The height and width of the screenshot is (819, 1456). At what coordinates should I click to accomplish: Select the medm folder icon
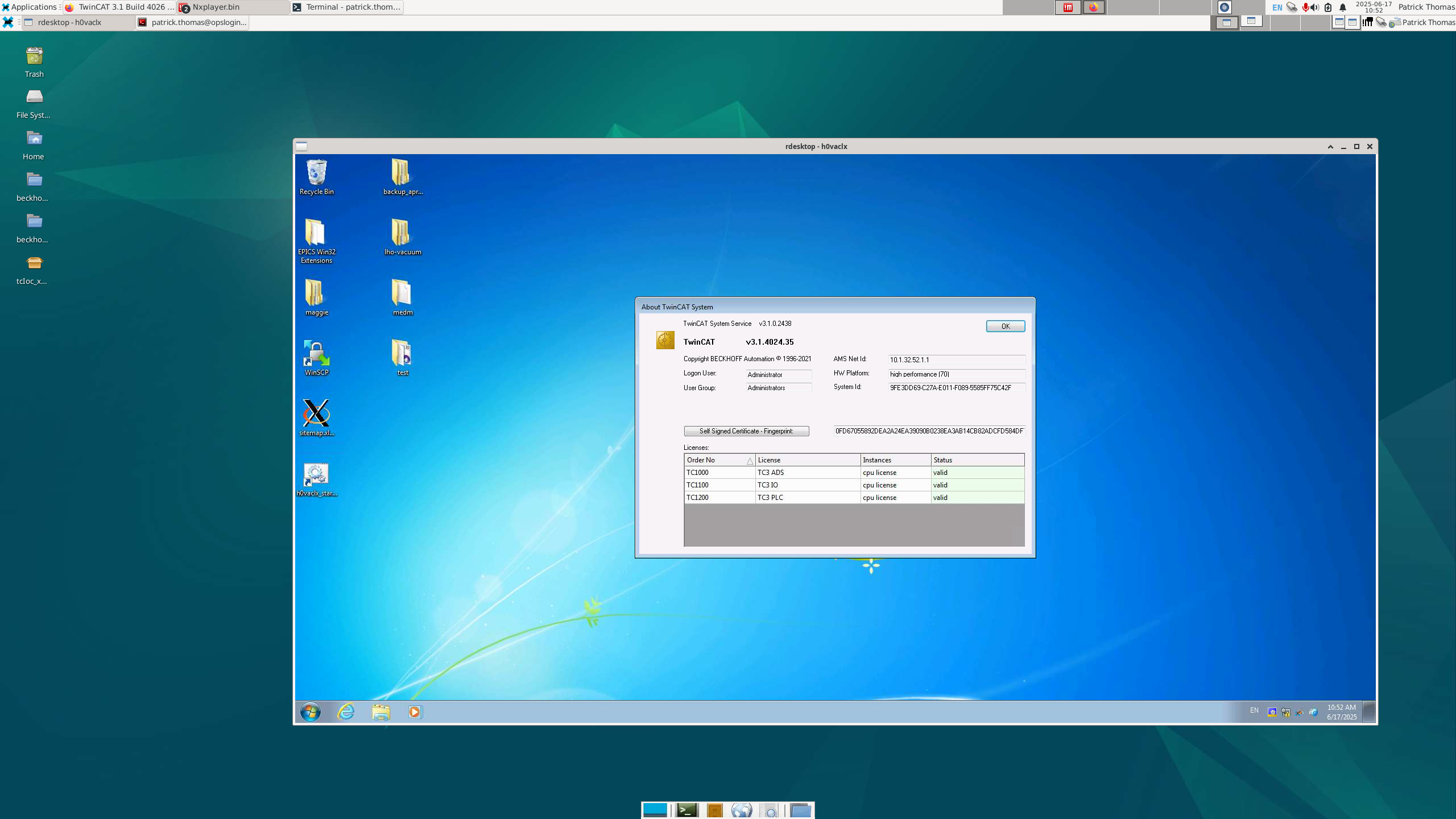click(403, 298)
